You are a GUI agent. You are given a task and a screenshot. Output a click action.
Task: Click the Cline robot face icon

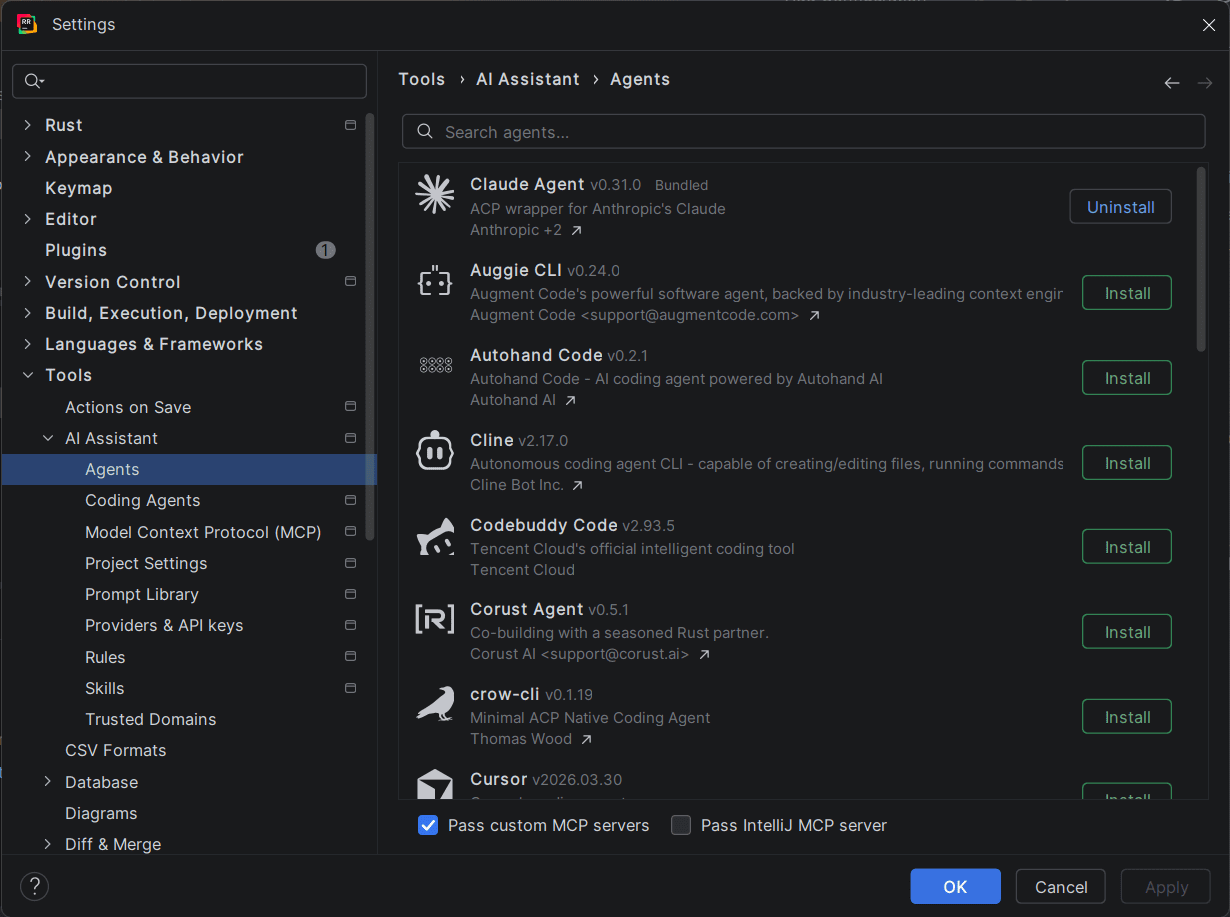click(435, 452)
